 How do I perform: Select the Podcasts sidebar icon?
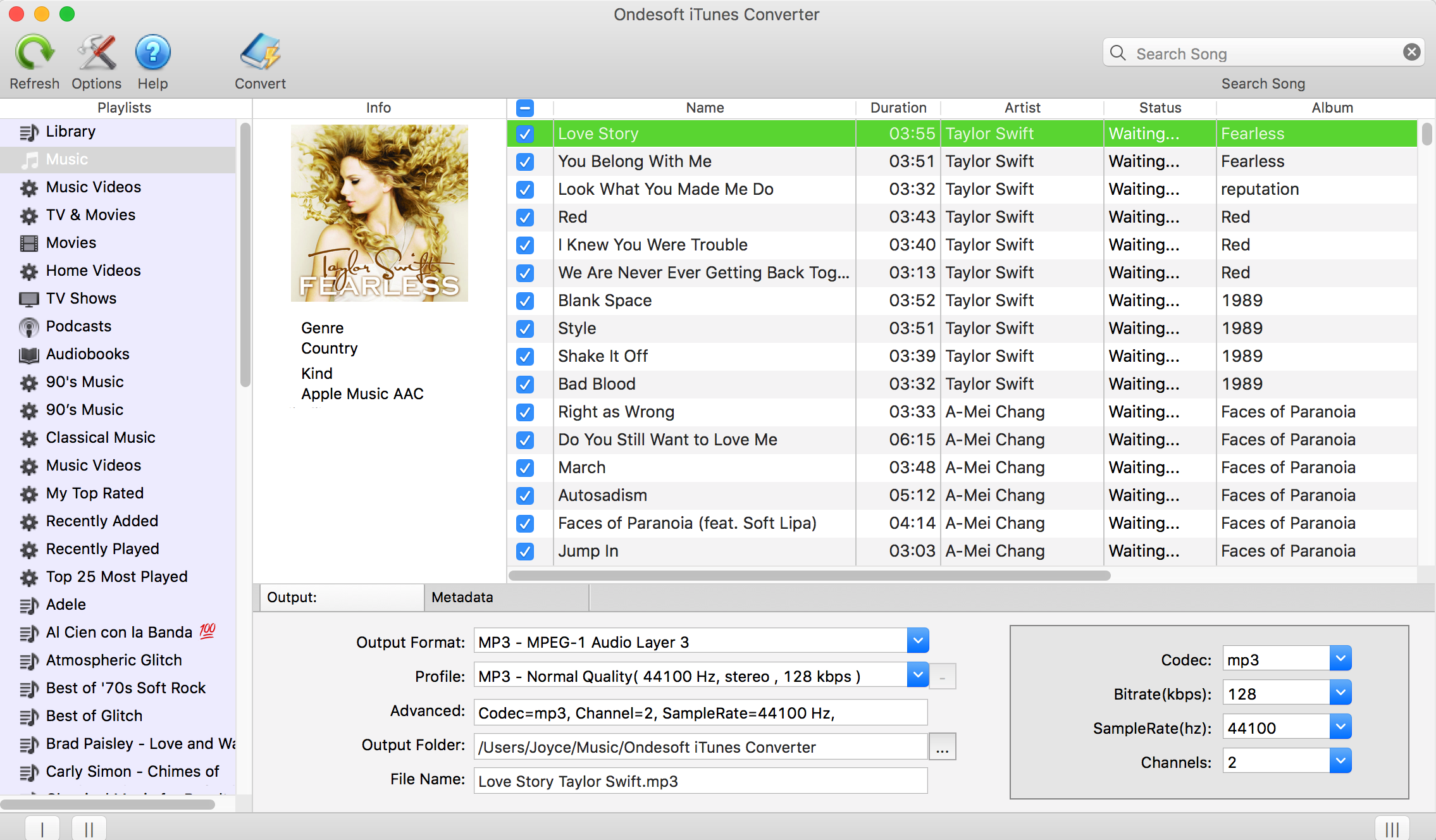(26, 326)
